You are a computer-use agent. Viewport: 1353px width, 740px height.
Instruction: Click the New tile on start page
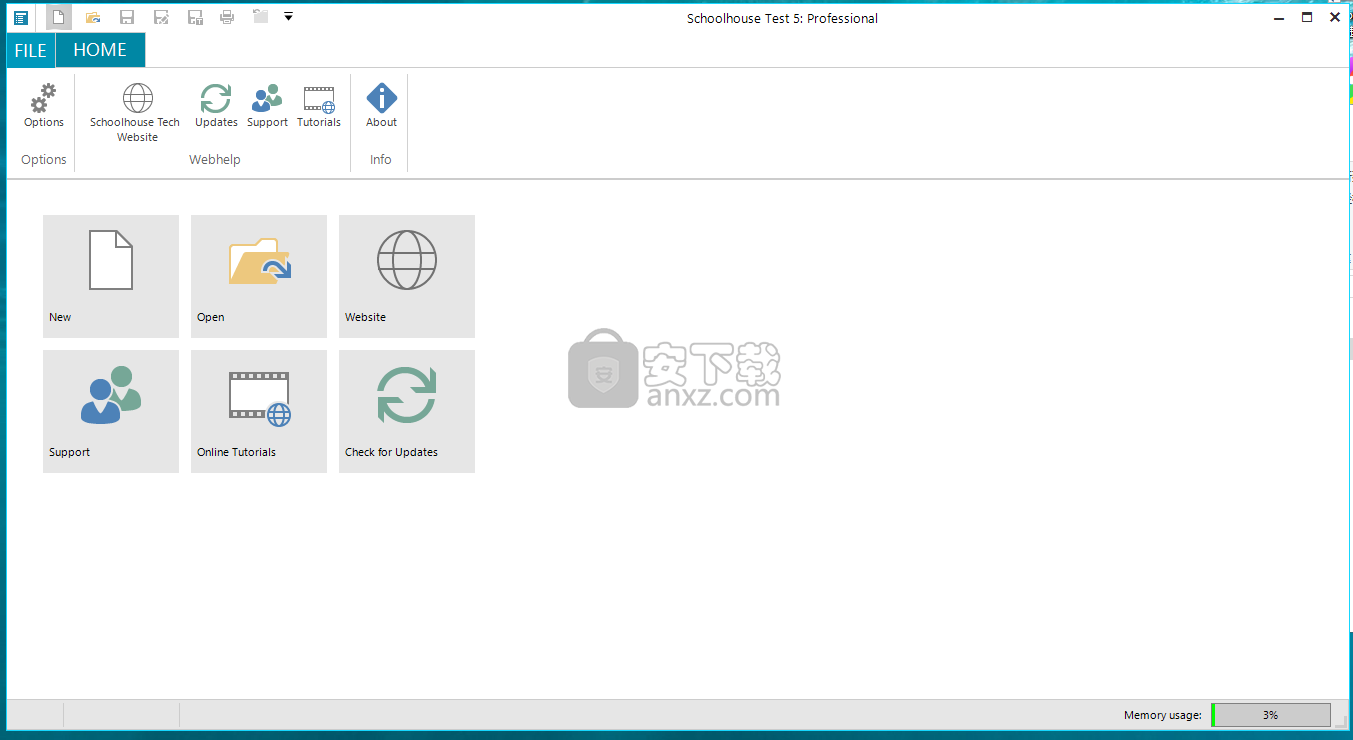point(111,276)
